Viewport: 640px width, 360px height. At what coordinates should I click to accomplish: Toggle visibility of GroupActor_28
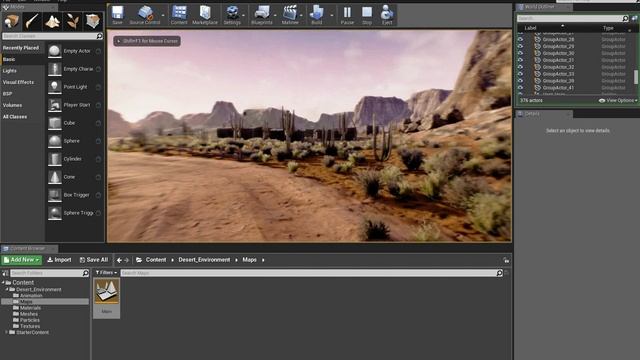click(520, 40)
